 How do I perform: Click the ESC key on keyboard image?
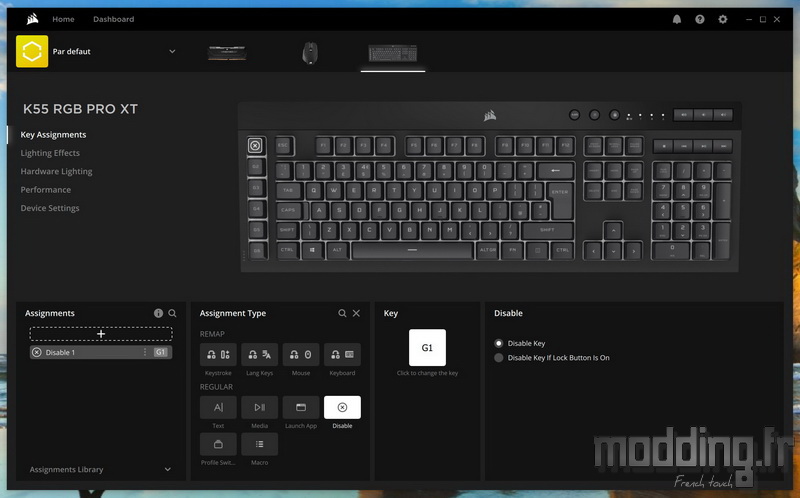pos(283,145)
